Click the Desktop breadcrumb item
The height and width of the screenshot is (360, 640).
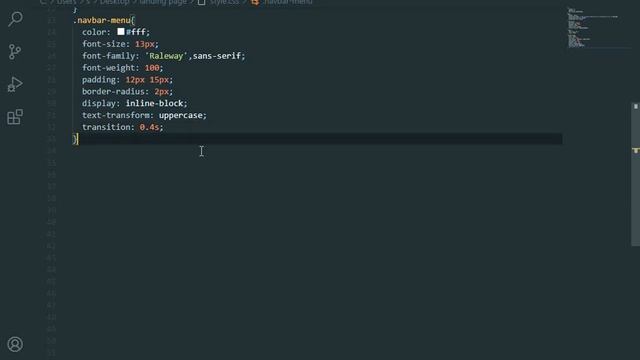(x=114, y=2)
